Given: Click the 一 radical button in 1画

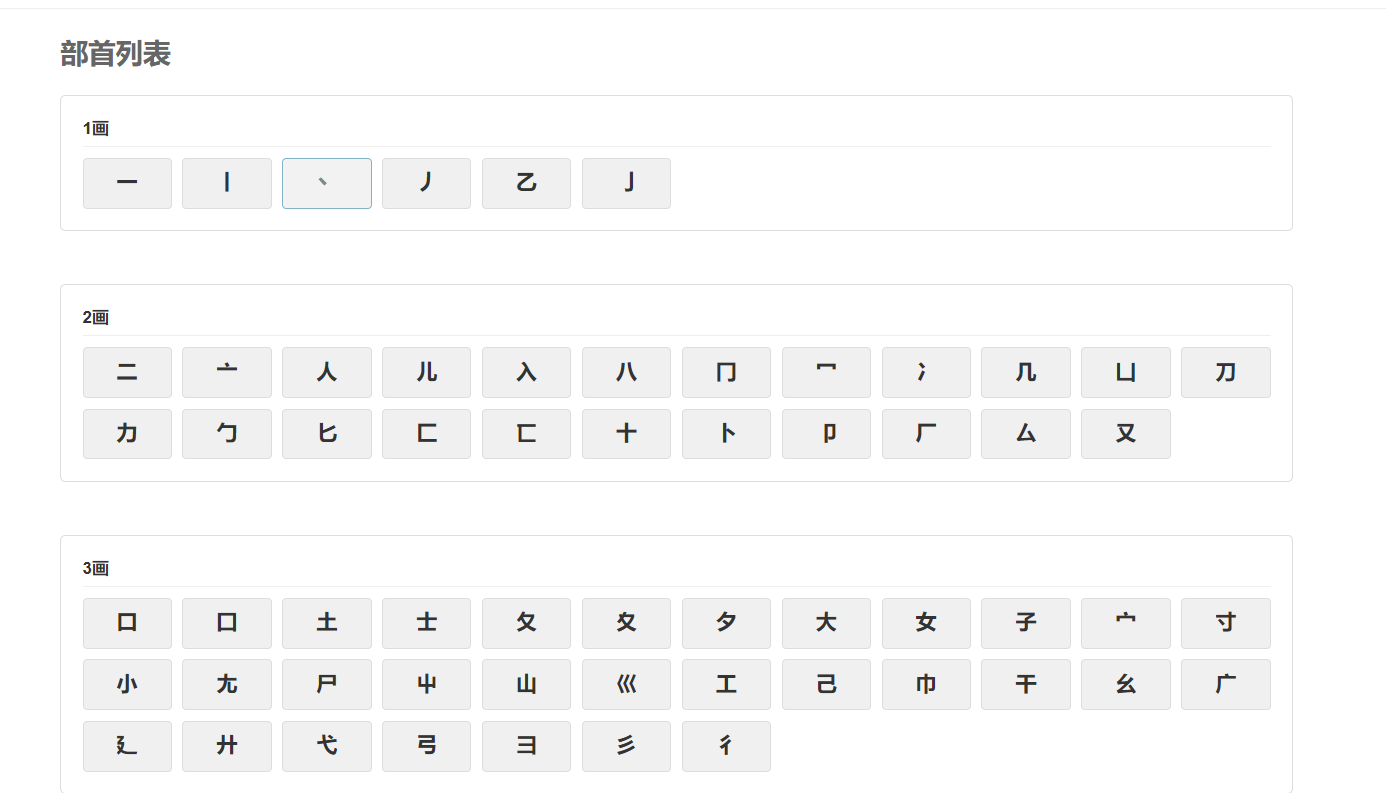Looking at the screenshot, I should [x=127, y=183].
